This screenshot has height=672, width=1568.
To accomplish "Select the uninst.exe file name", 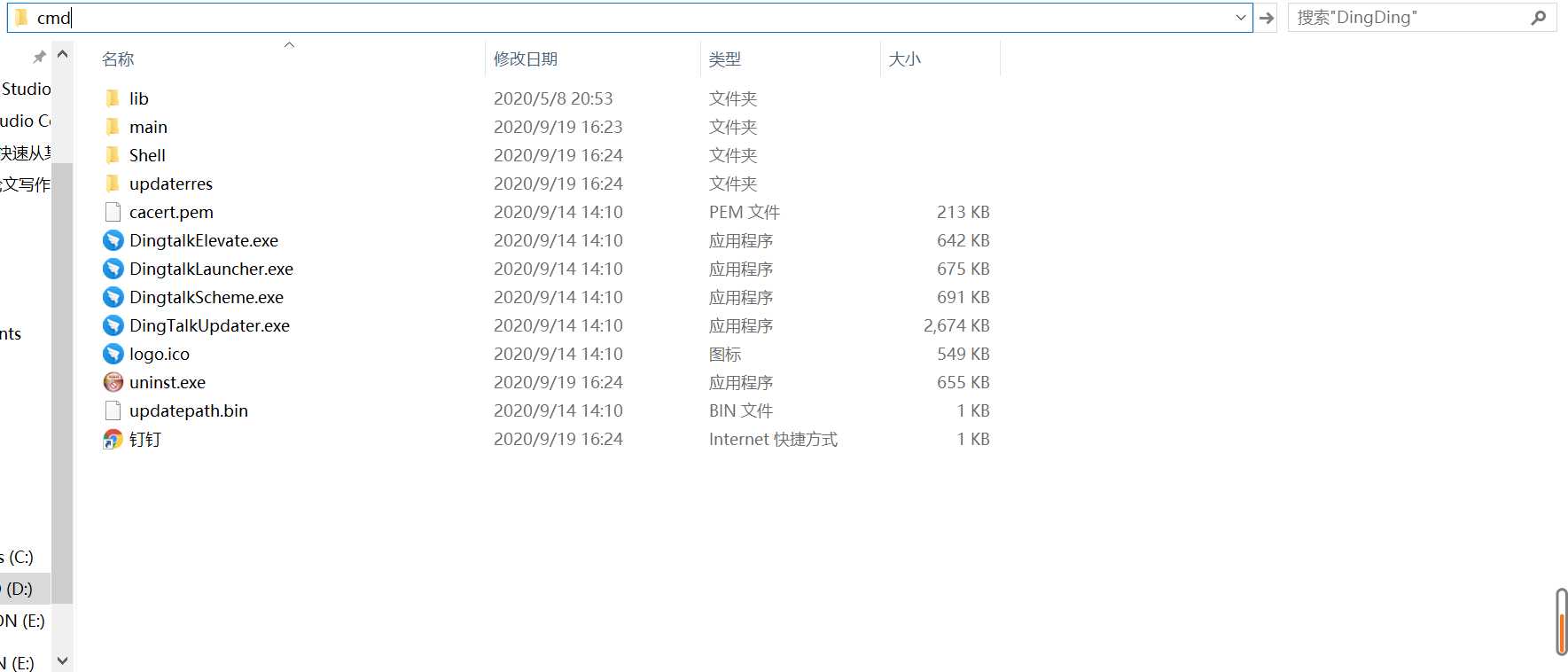I will [168, 382].
